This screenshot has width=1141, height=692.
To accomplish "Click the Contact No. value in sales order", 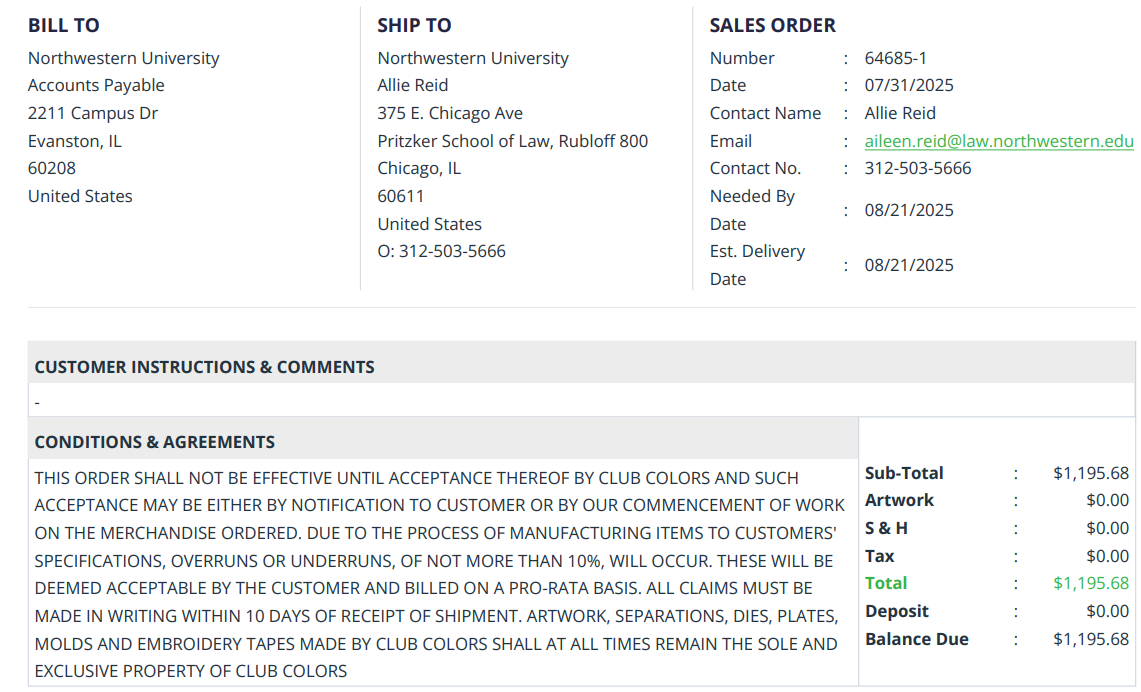I will pyautogui.click(x=917, y=168).
